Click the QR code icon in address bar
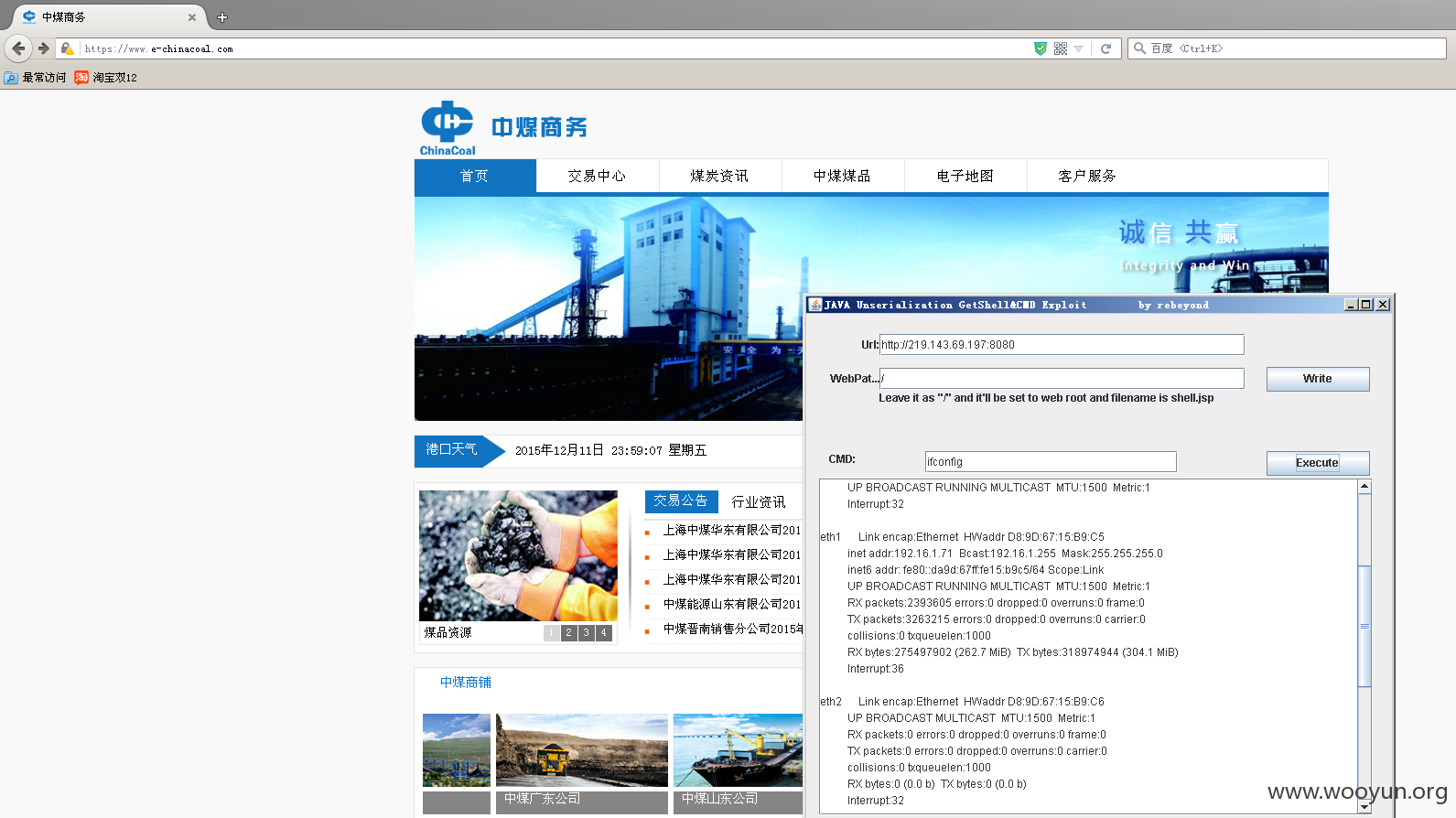 pos(1061,48)
